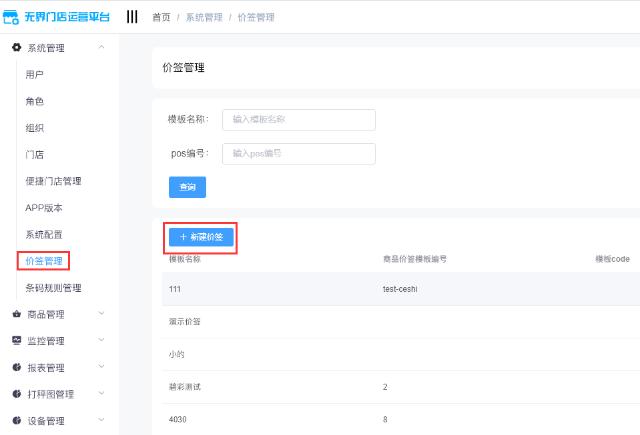Image resolution: width=640 pixels, height=435 pixels.
Task: Open the 组织 menu item
Action: tap(34, 128)
